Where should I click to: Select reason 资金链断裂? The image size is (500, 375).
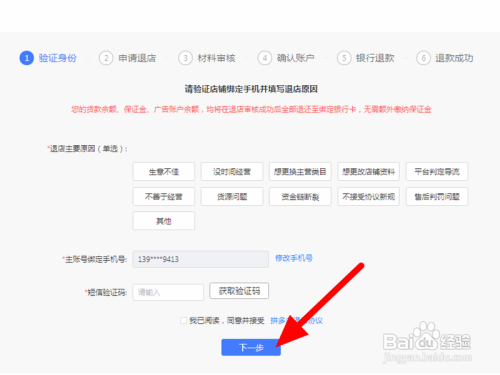tap(300, 197)
